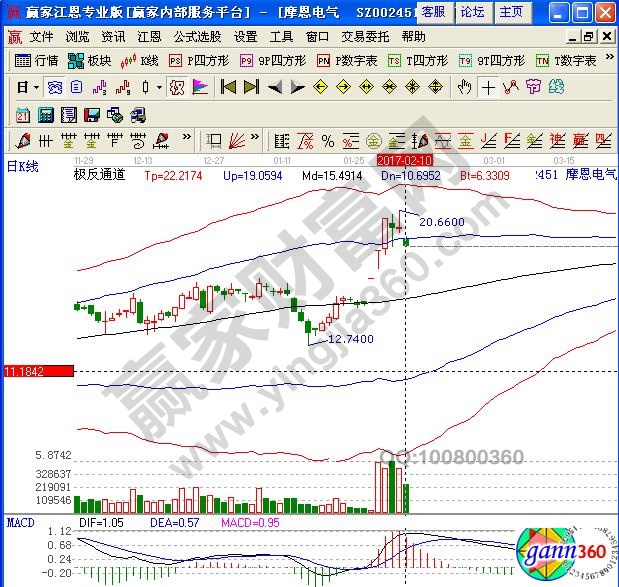
Task: Click the red 2017-02-10 date marker
Action: tap(403, 159)
